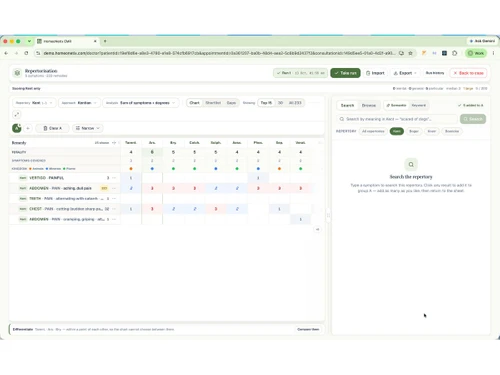Viewport: 500px width, 375px height.
Task: Click the expand fullscreen arrows icon
Action: click(17, 114)
